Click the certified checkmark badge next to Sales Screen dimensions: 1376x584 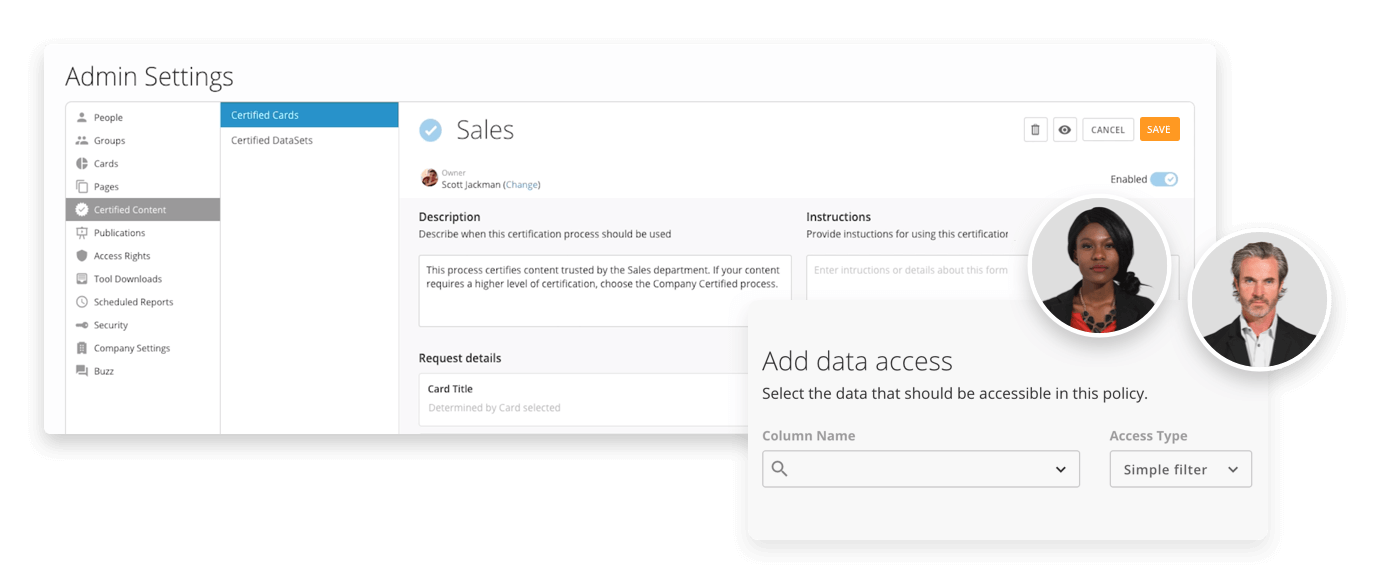point(431,129)
